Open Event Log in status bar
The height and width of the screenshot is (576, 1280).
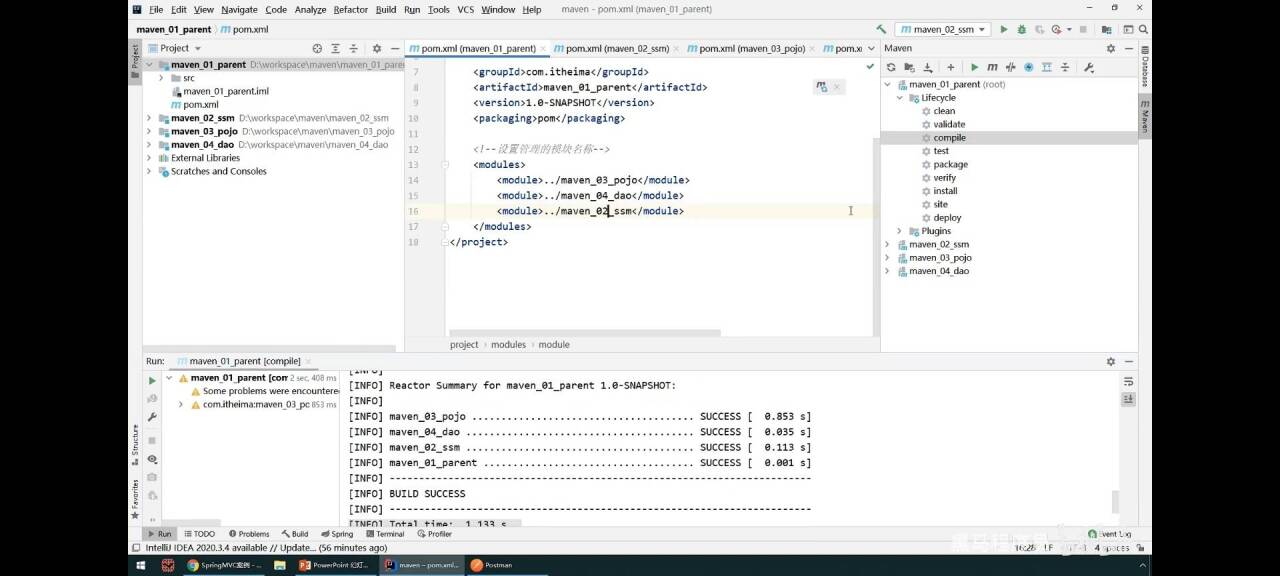(x=1110, y=534)
